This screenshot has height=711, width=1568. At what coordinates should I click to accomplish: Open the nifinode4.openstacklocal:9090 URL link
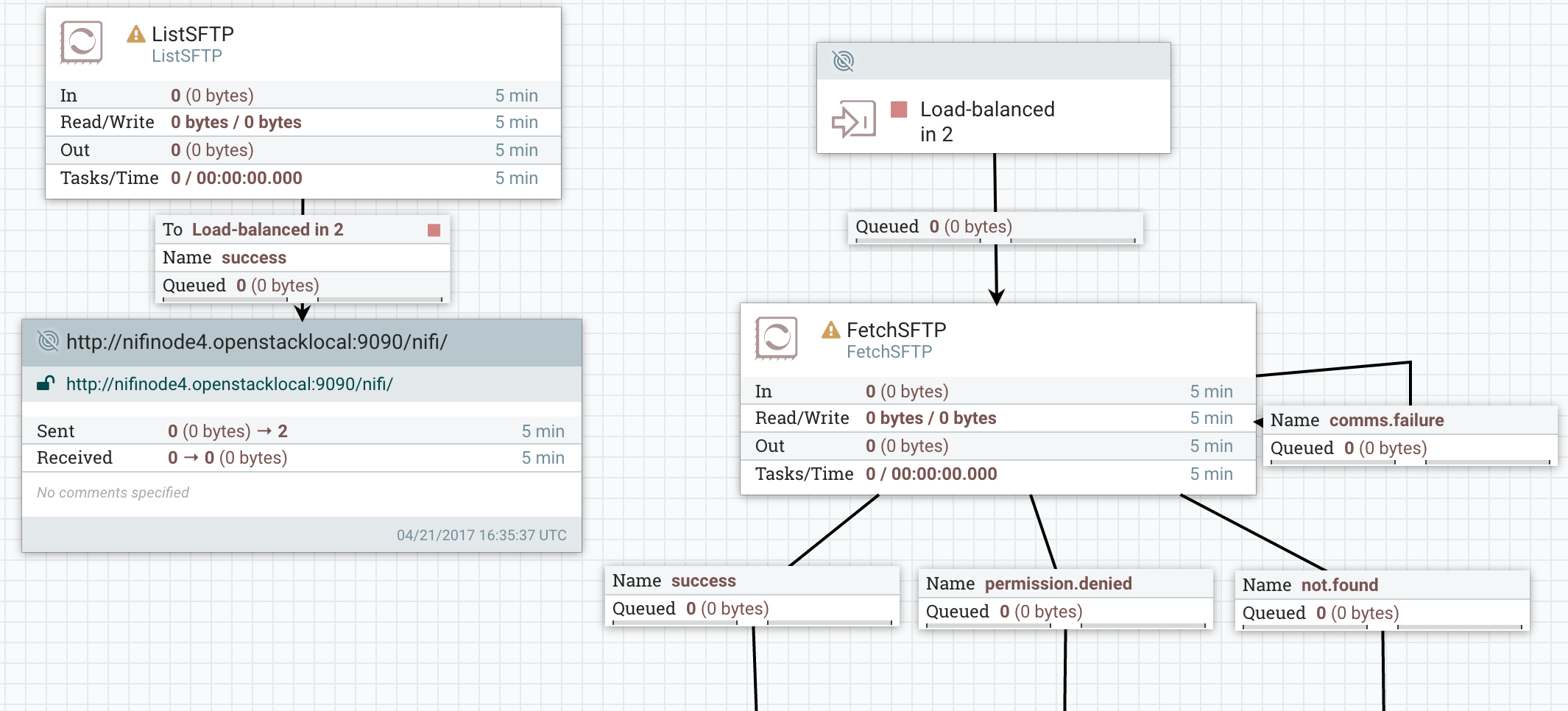(x=230, y=384)
